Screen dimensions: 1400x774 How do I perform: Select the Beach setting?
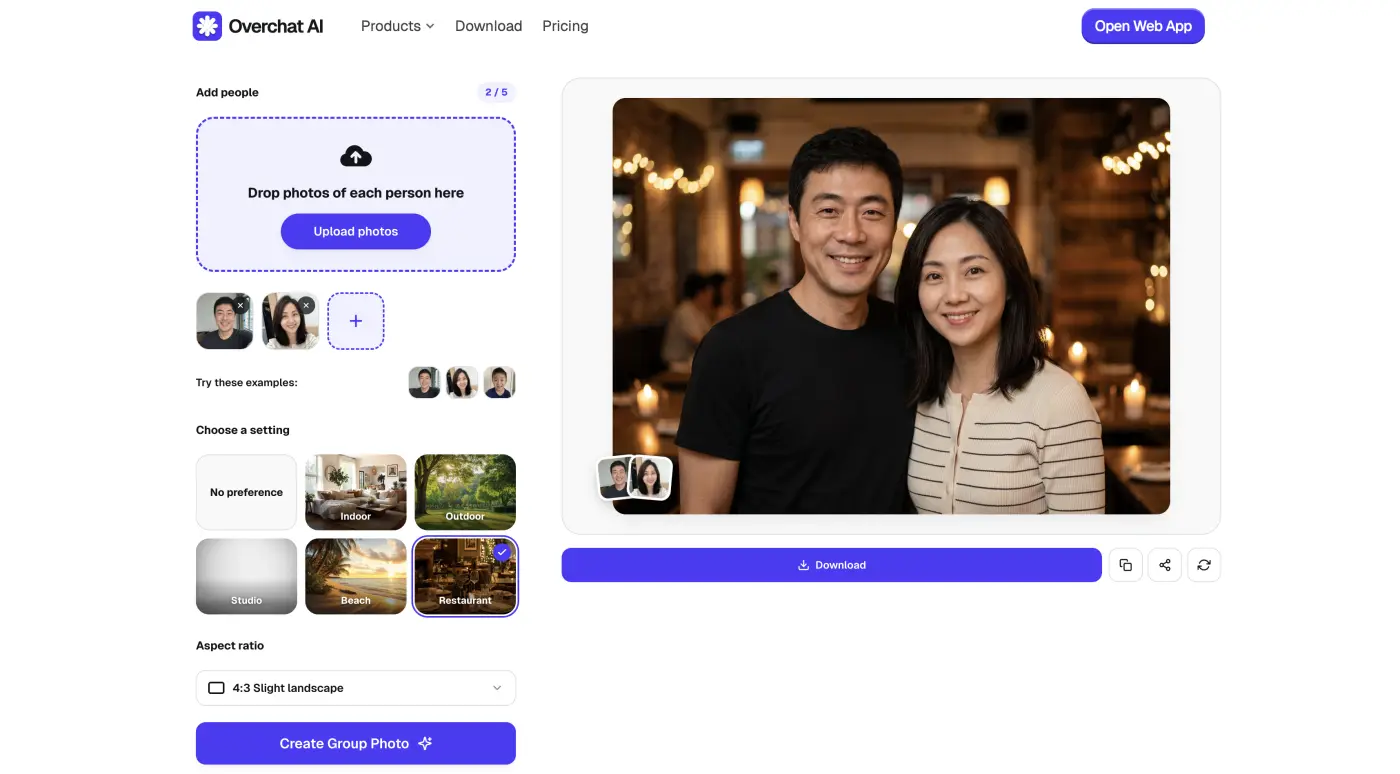tap(356, 576)
